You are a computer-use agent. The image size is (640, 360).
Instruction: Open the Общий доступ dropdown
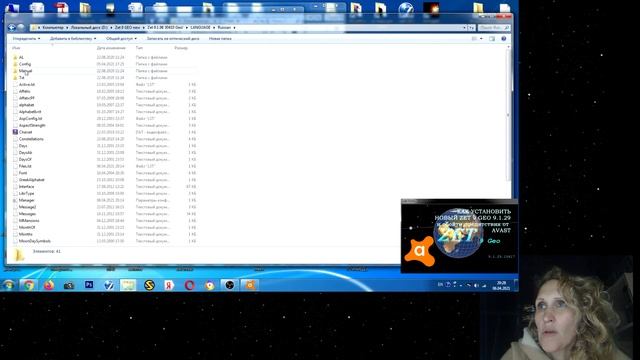(x=121, y=38)
